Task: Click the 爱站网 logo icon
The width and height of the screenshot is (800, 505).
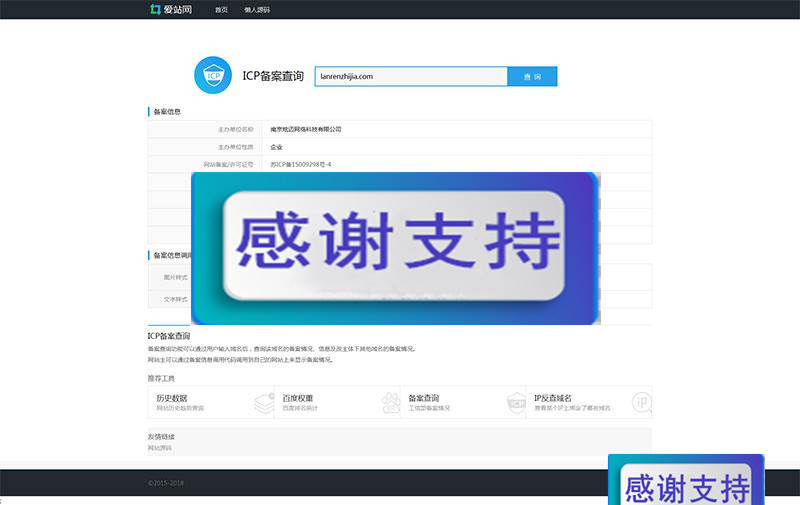Action: [x=155, y=9]
